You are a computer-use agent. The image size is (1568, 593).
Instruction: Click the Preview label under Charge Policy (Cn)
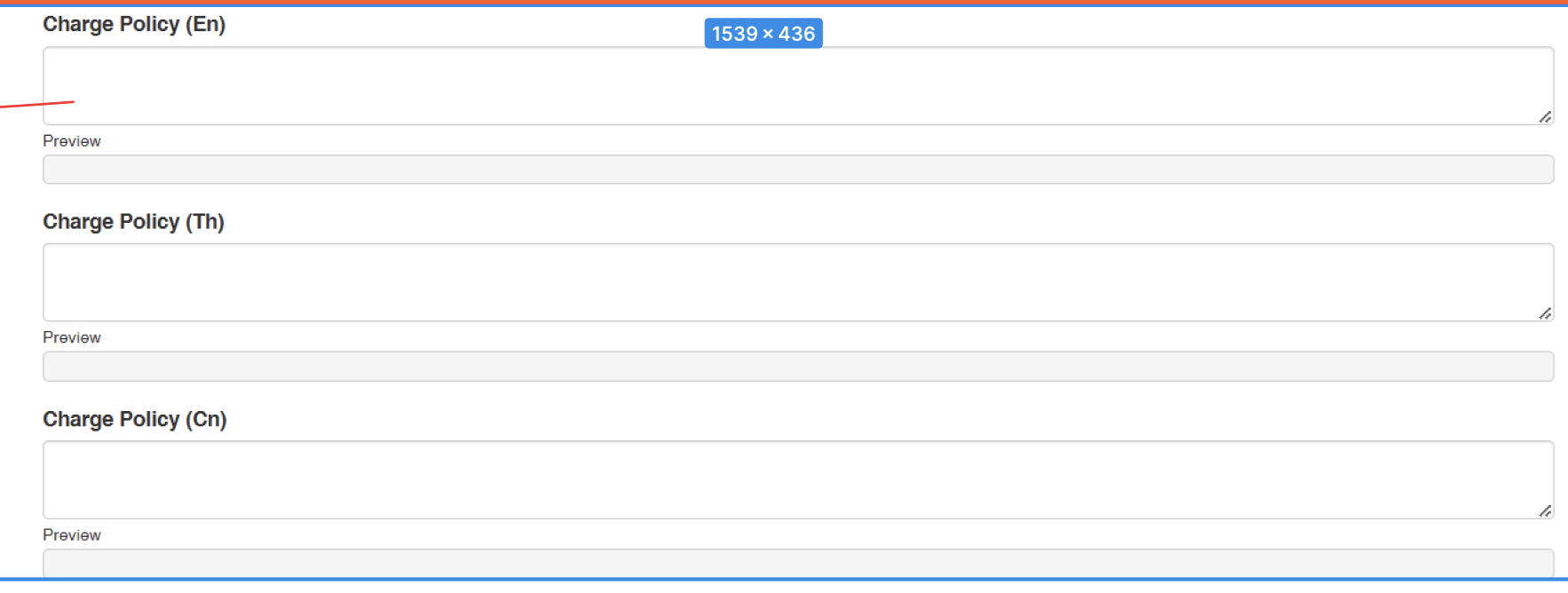72,535
